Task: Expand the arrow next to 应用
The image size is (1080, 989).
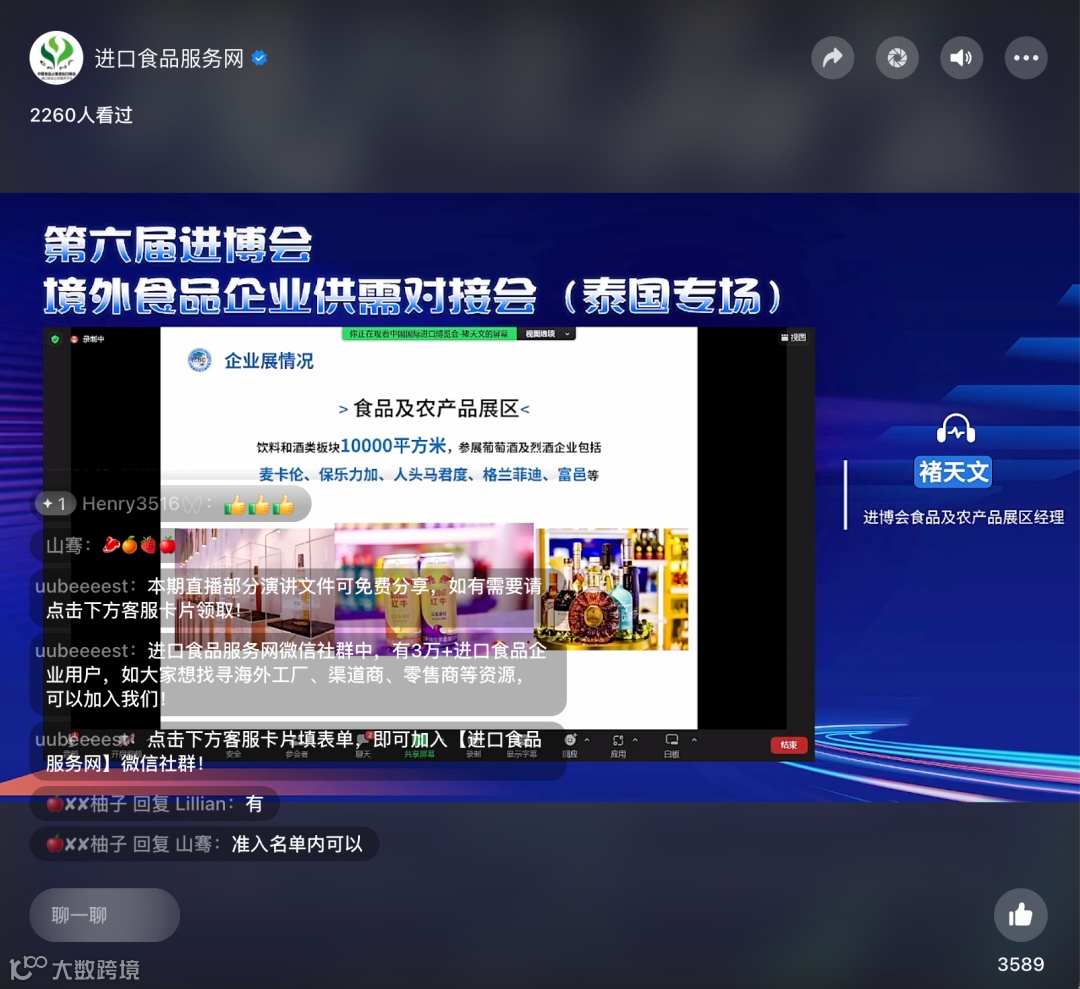Action: tap(635, 740)
